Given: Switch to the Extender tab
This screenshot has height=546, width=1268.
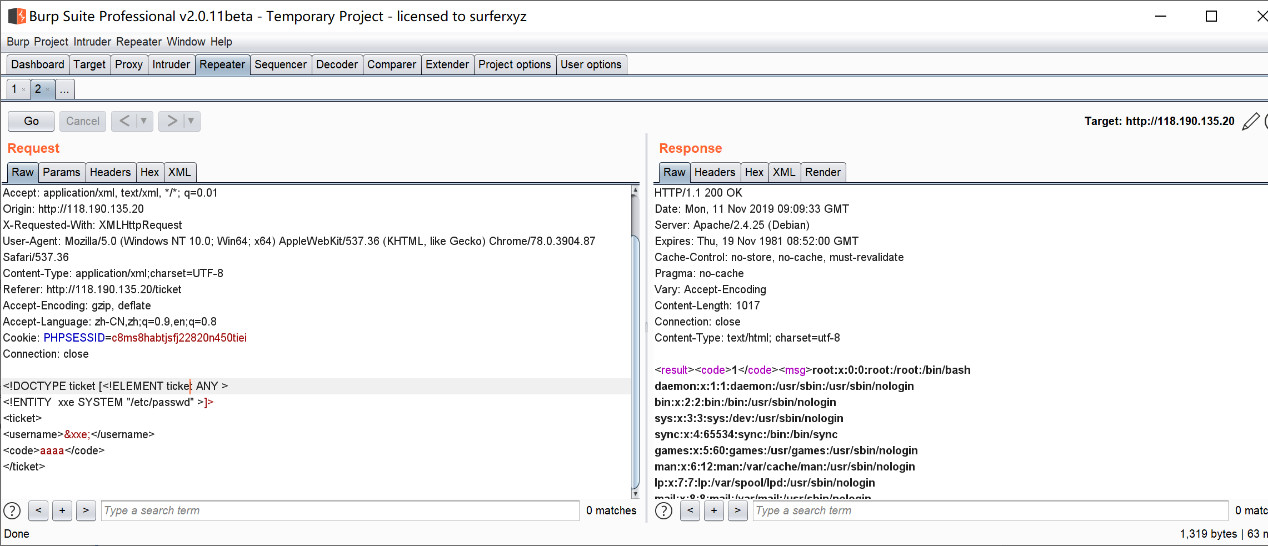Looking at the screenshot, I should 447,64.
